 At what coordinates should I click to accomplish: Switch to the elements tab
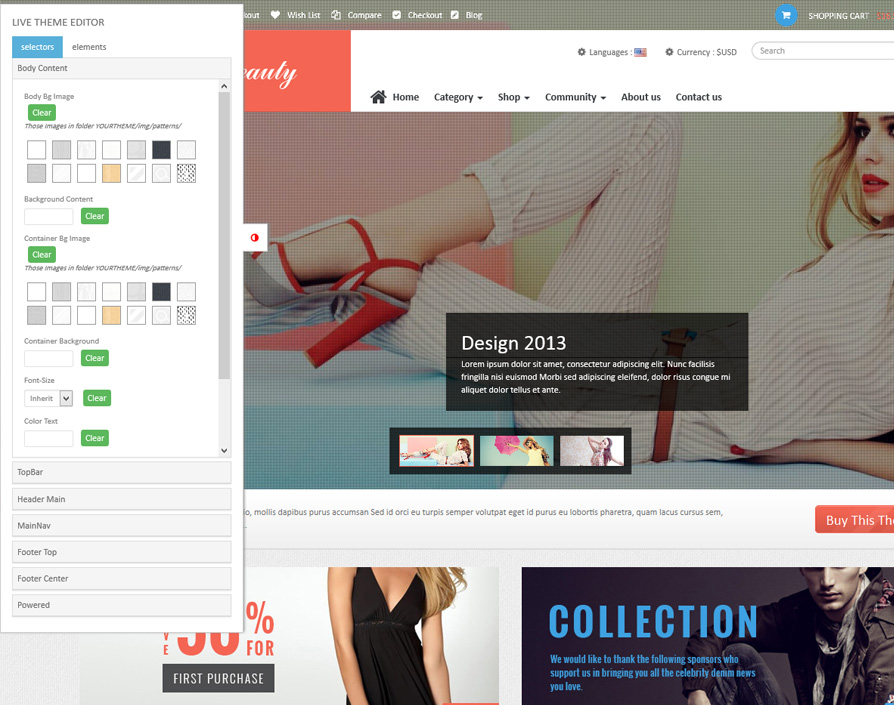(x=89, y=47)
